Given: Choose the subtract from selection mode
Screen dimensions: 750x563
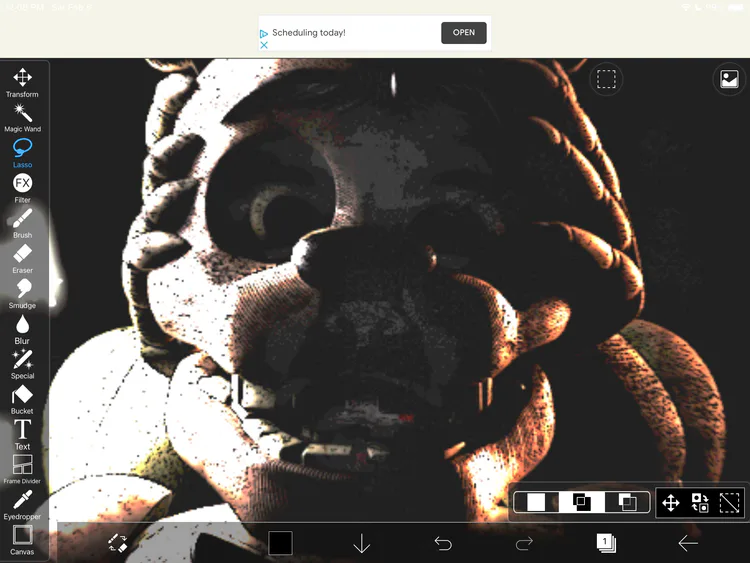Looking at the screenshot, I should (x=627, y=502).
